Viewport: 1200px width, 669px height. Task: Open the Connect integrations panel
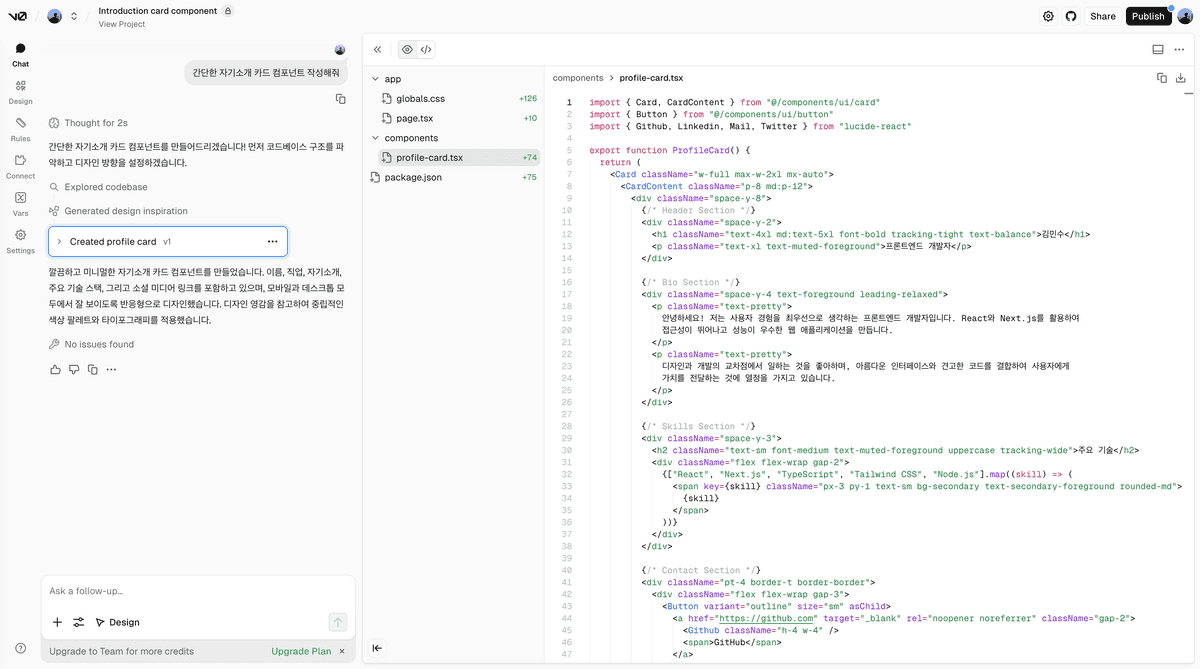[x=20, y=165]
